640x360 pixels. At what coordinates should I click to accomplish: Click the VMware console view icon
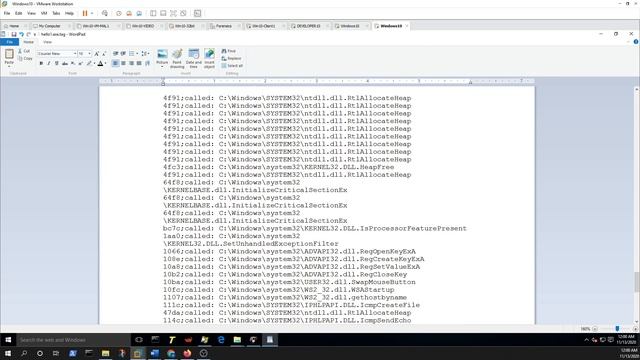[x=198, y=13]
